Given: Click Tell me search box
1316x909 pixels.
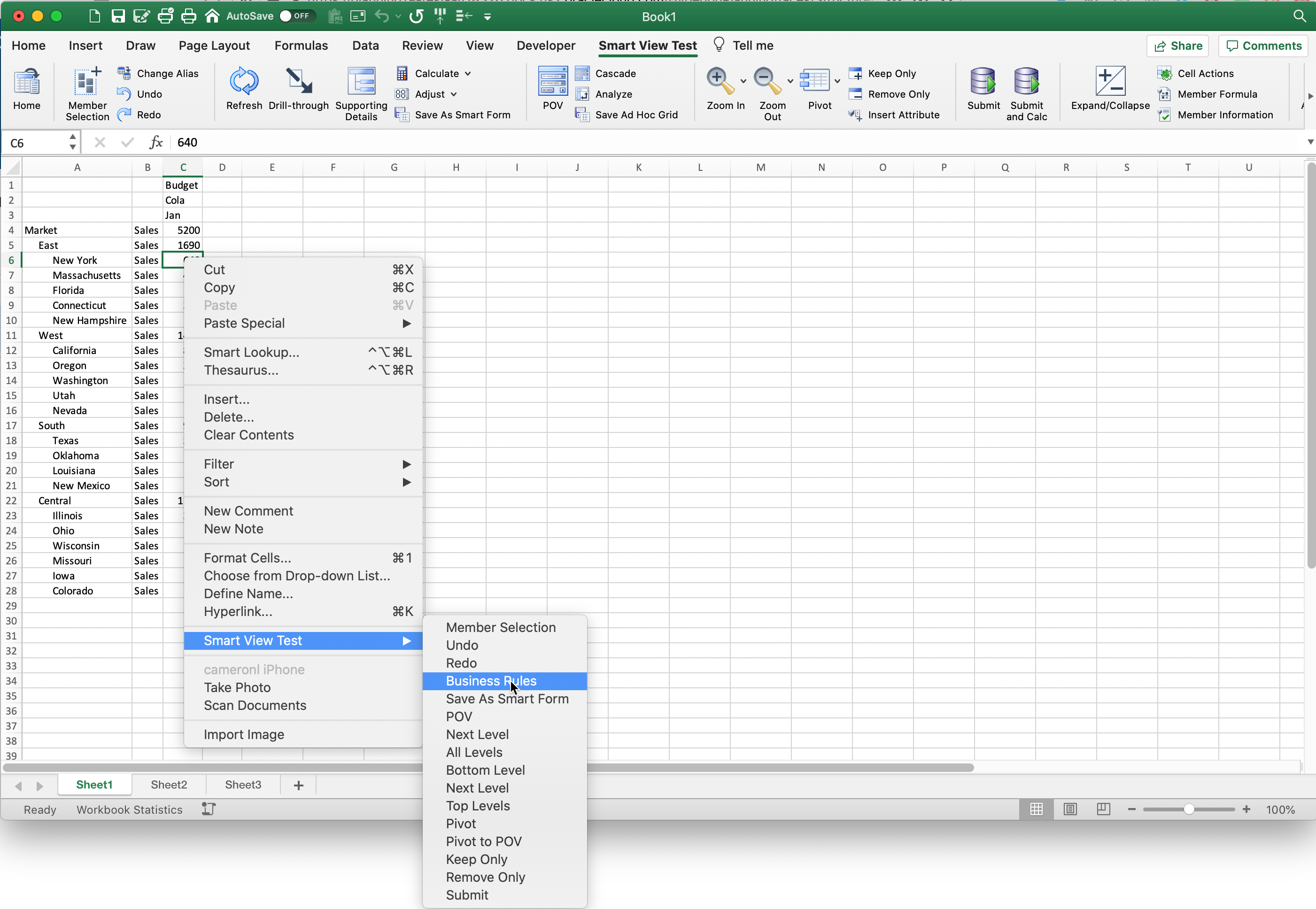Looking at the screenshot, I should [x=743, y=46].
